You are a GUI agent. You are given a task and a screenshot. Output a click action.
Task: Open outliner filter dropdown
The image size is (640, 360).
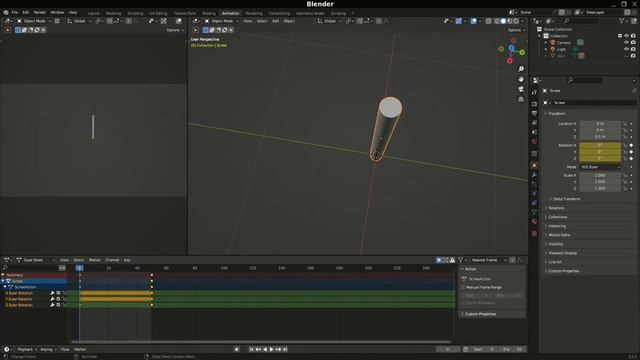click(x=624, y=21)
